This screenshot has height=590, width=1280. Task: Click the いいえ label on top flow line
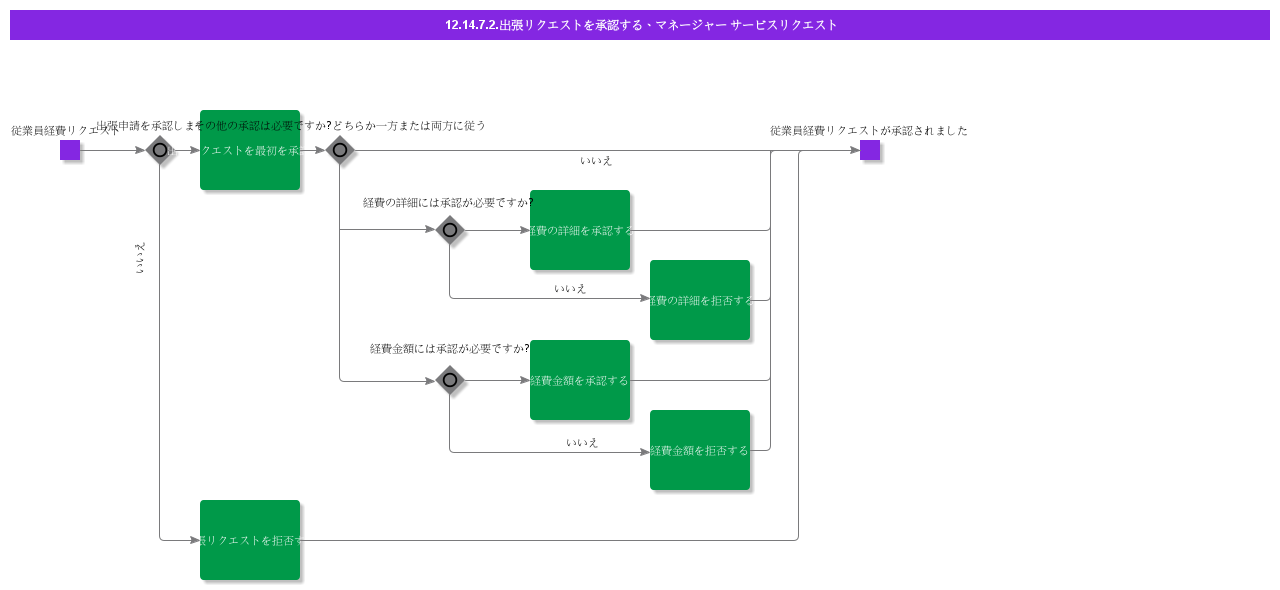pyautogui.click(x=596, y=160)
